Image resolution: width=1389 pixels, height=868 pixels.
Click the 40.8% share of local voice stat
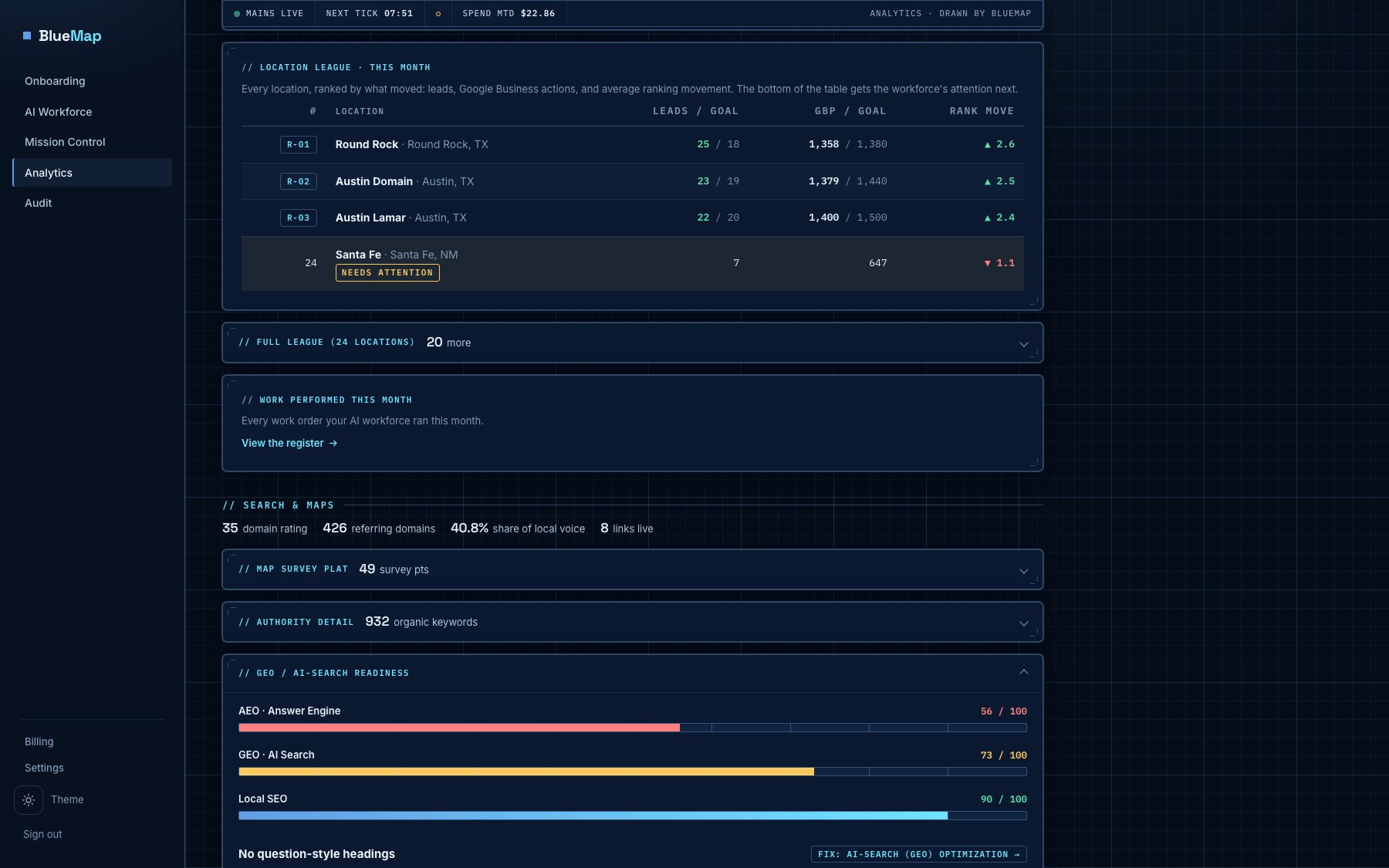pyautogui.click(x=518, y=529)
